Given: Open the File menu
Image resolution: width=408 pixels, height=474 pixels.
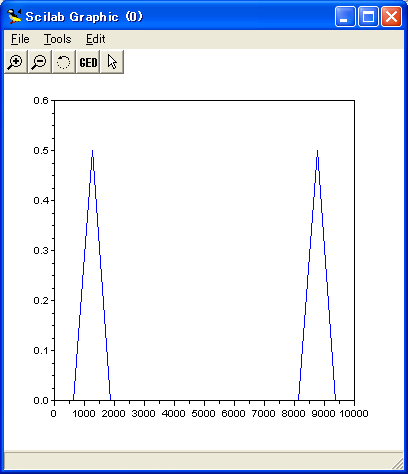Looking at the screenshot, I should (20, 39).
